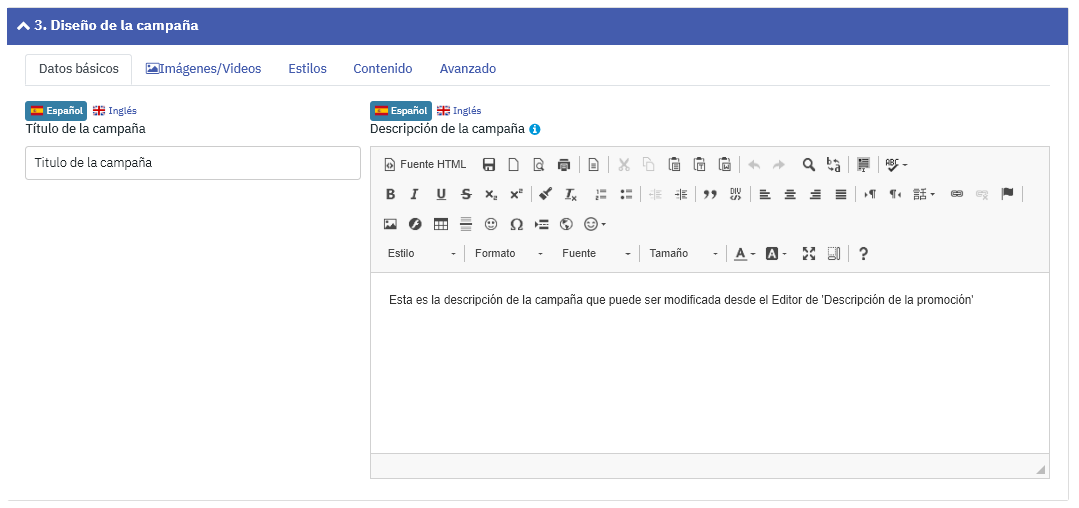This screenshot has width=1079, height=508.
Task: Click the Select All icon
Action: 864,165
